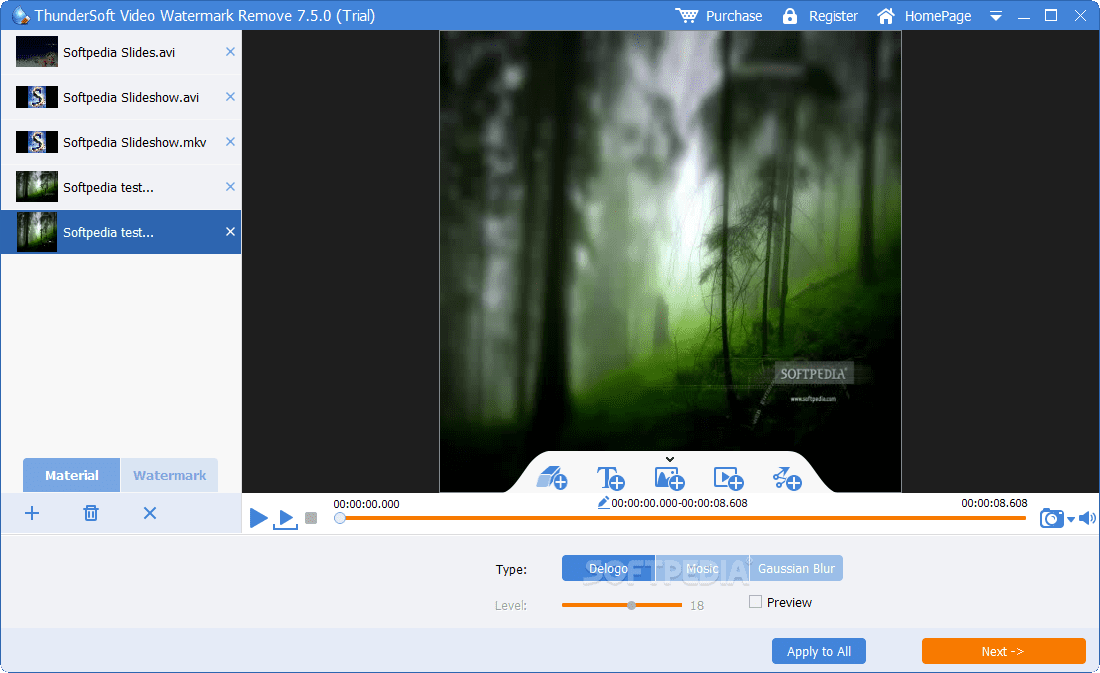Click the shopping cart Purchase icon

[687, 15]
